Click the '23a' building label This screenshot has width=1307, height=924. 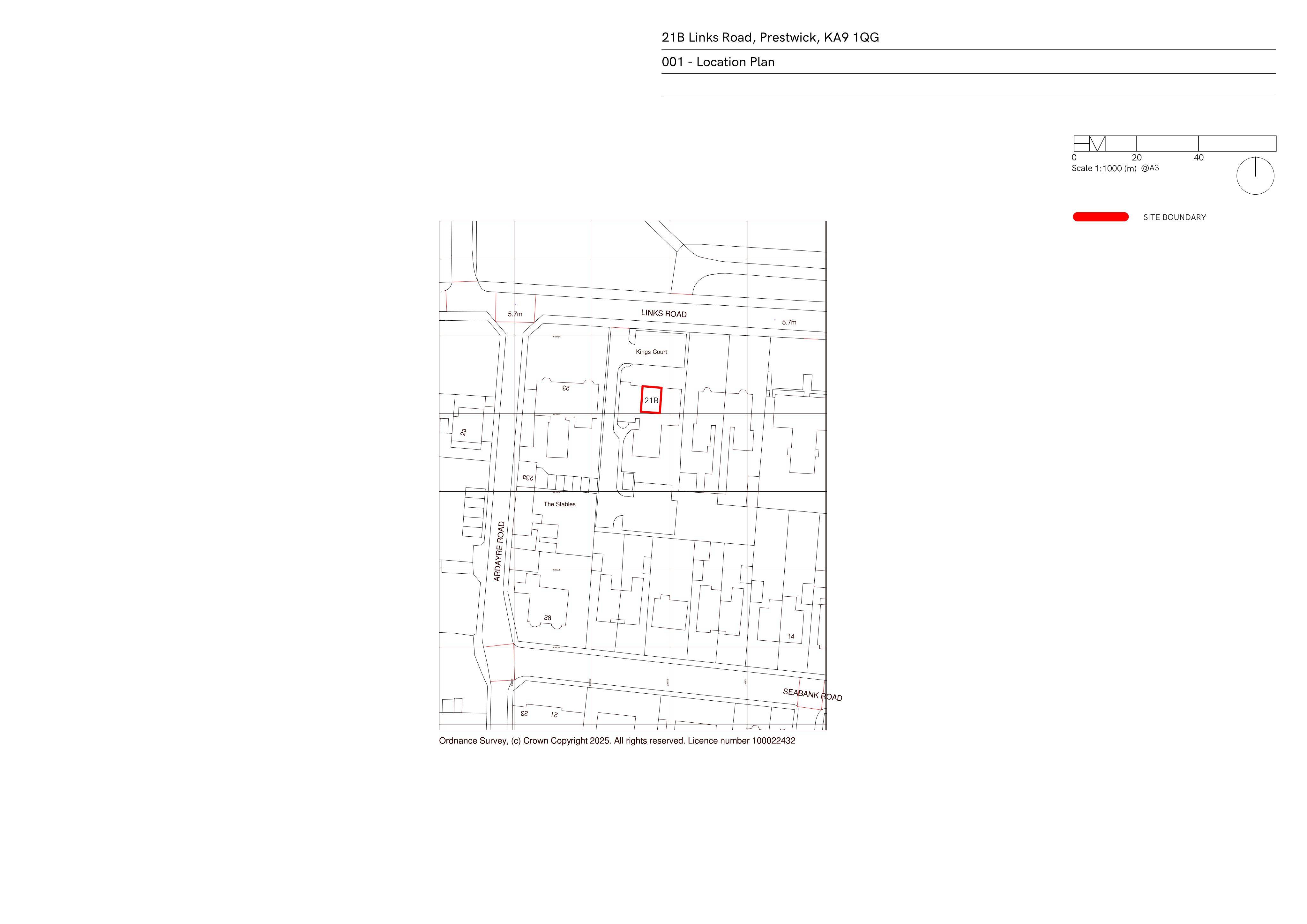tap(528, 478)
